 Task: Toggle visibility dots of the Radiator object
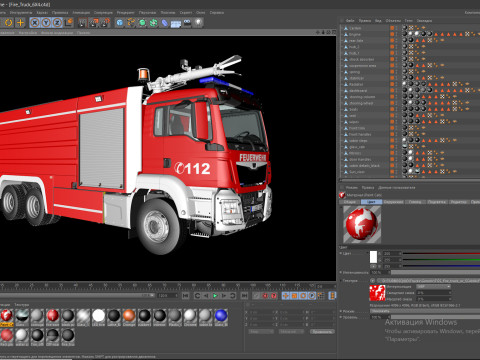point(396,84)
